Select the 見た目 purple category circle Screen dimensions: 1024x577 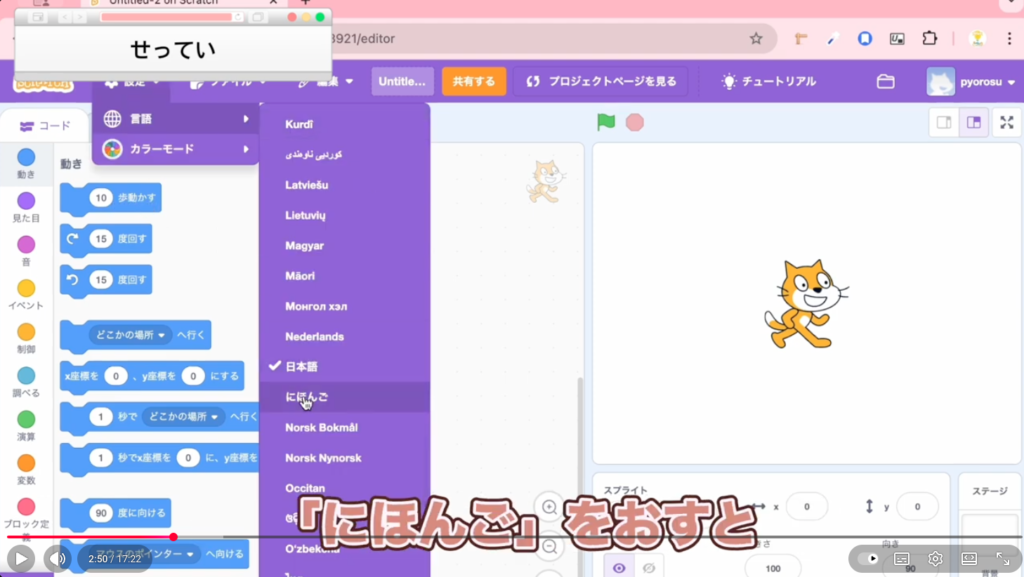(26, 202)
